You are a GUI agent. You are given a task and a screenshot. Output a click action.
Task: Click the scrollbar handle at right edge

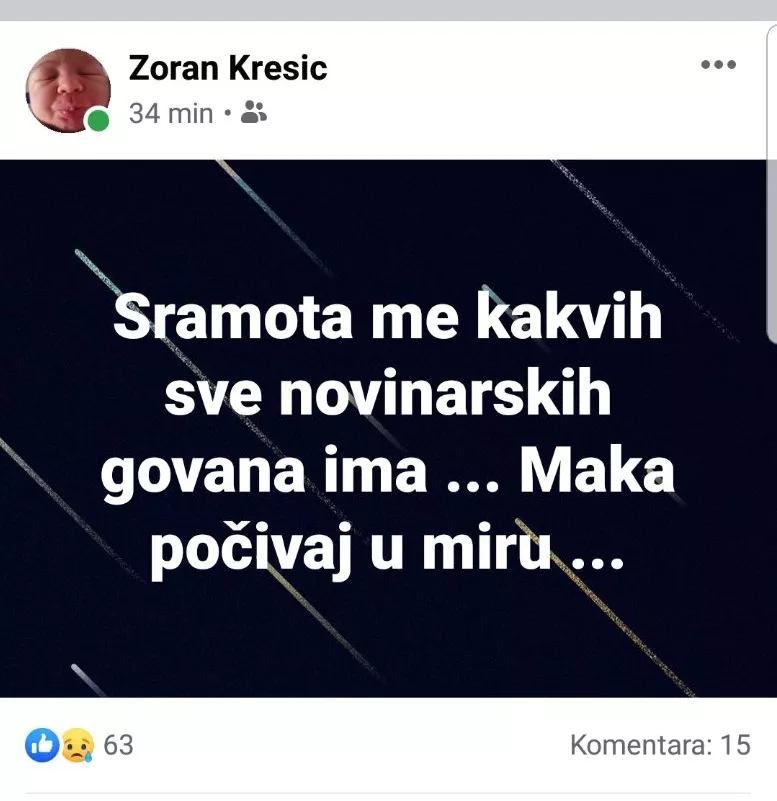pos(772,184)
